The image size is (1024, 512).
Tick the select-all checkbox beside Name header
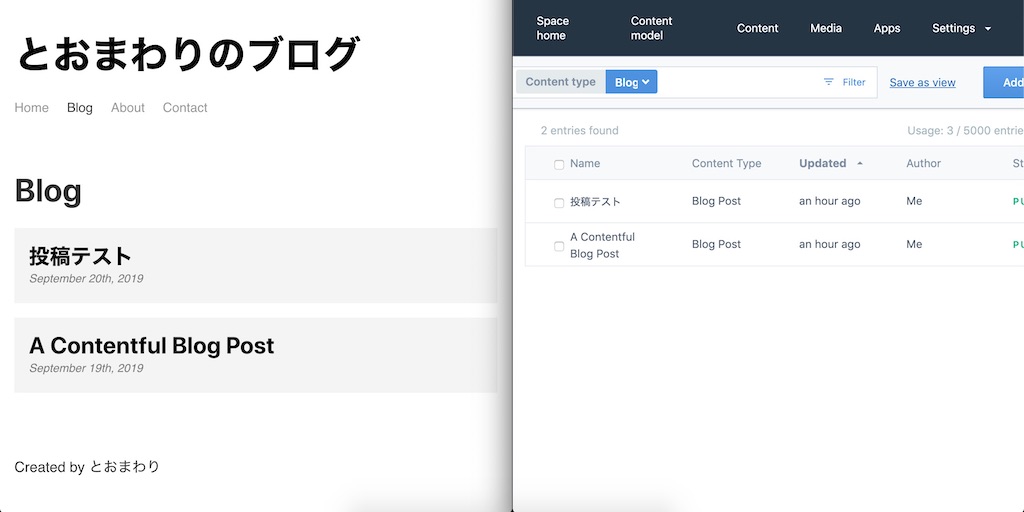click(x=558, y=165)
